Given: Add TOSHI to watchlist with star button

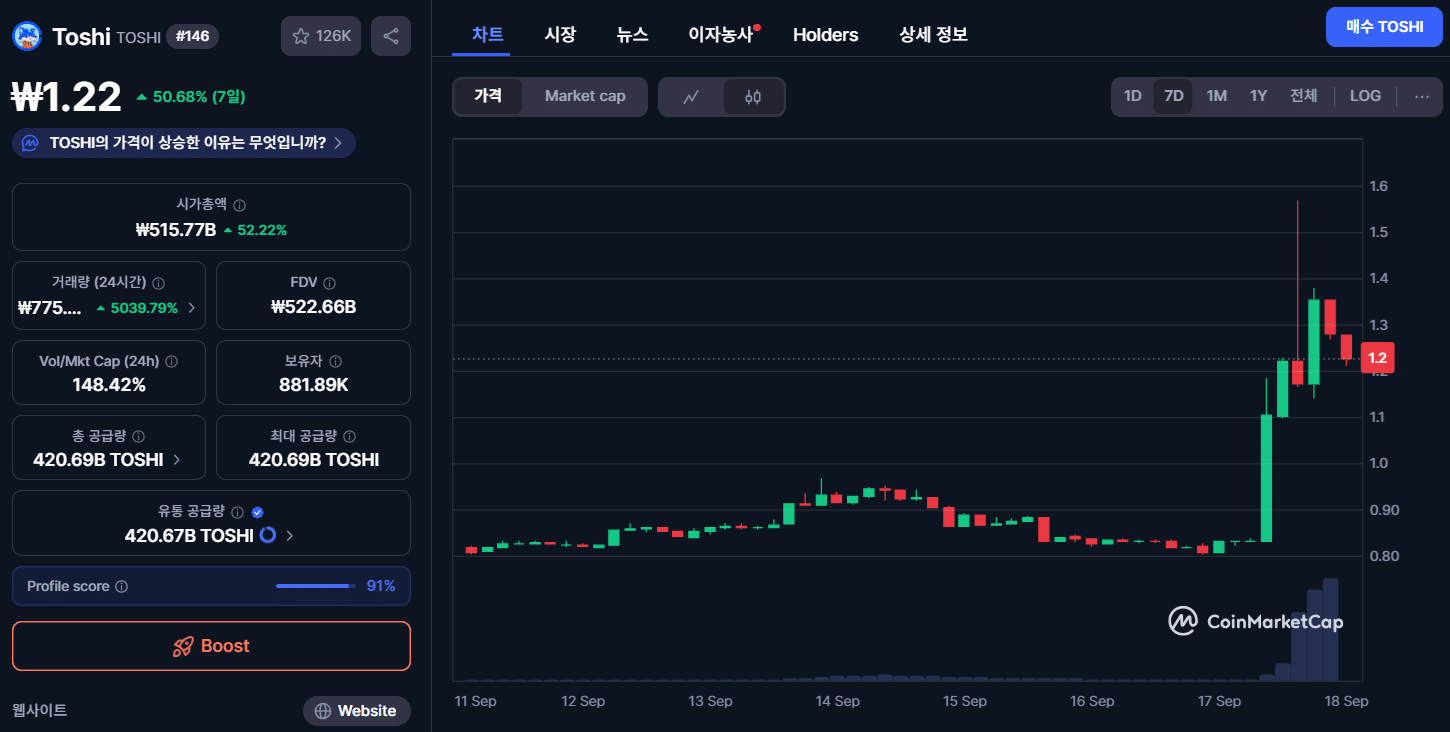Looking at the screenshot, I should pyautogui.click(x=320, y=36).
